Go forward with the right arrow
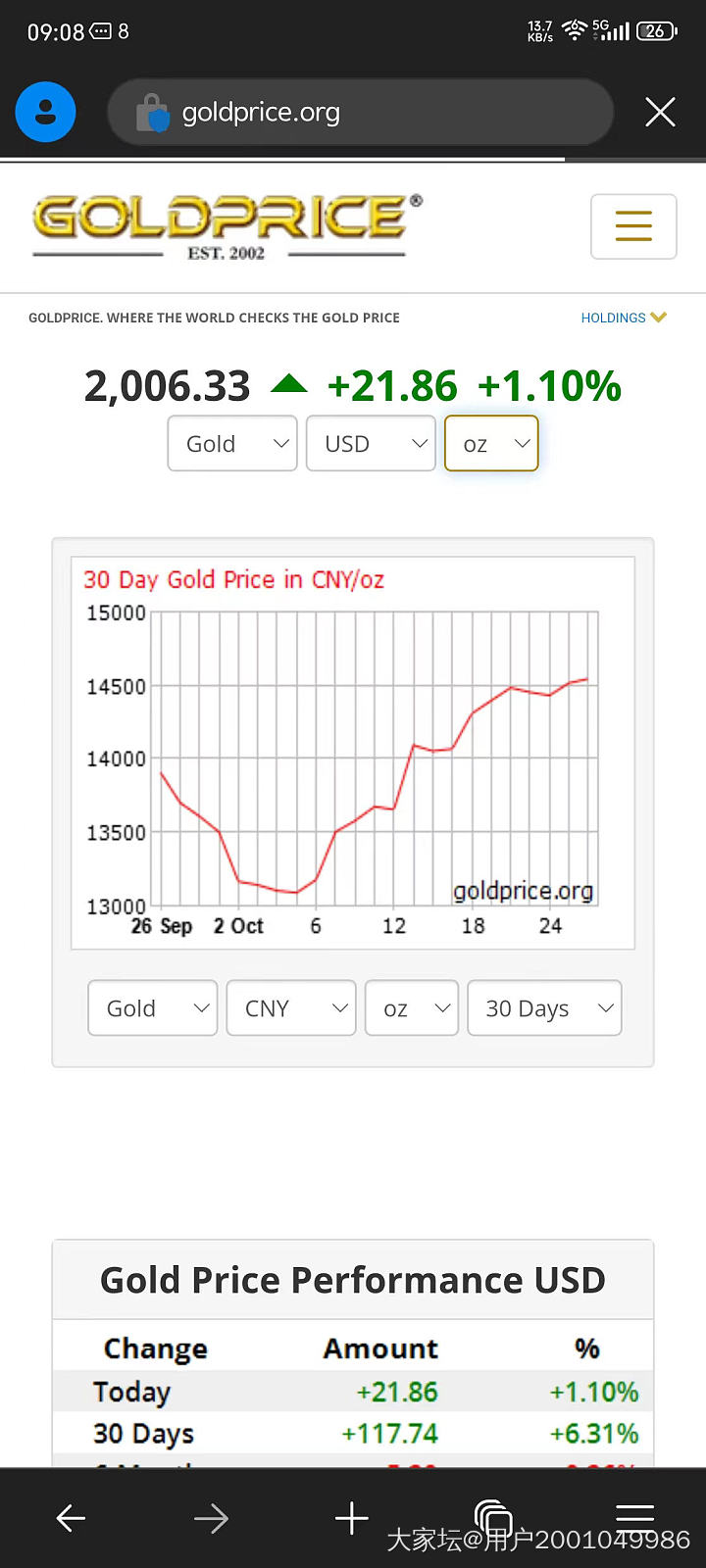This screenshot has width=706, height=1568. tap(211, 1518)
